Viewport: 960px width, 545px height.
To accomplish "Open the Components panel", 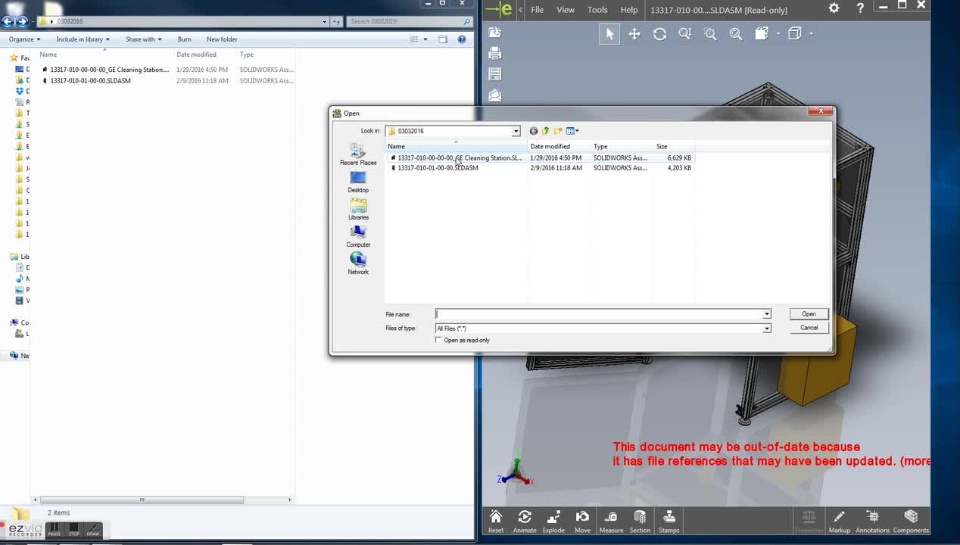I will 911,521.
